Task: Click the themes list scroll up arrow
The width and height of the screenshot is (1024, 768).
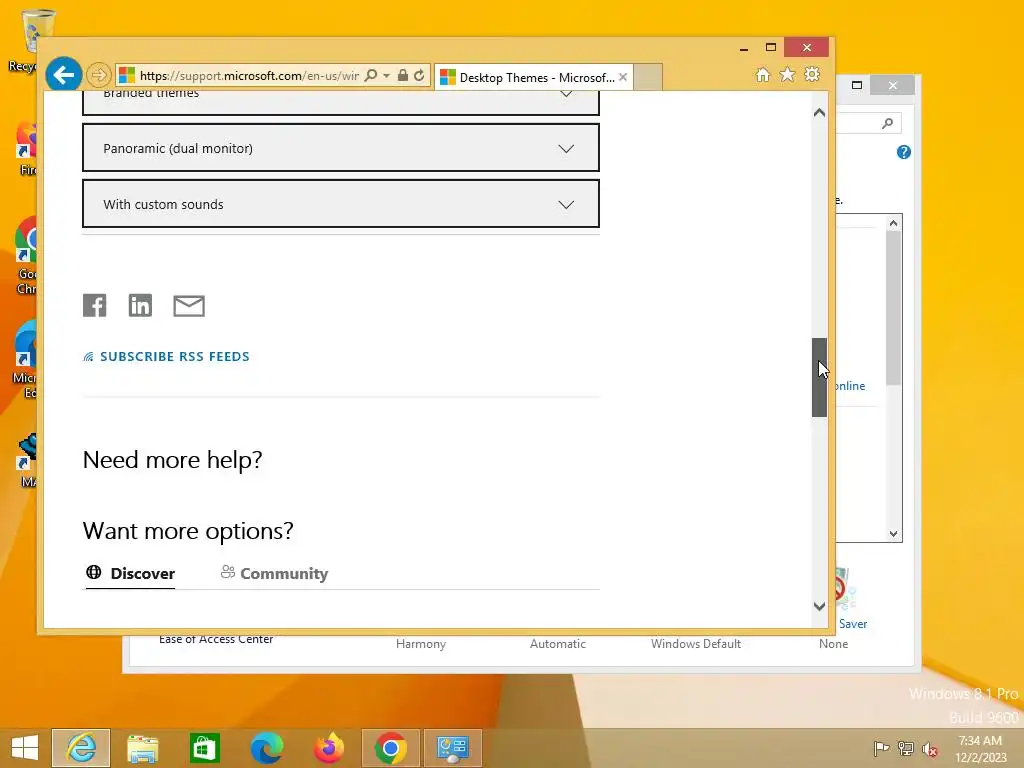Action: tap(893, 223)
